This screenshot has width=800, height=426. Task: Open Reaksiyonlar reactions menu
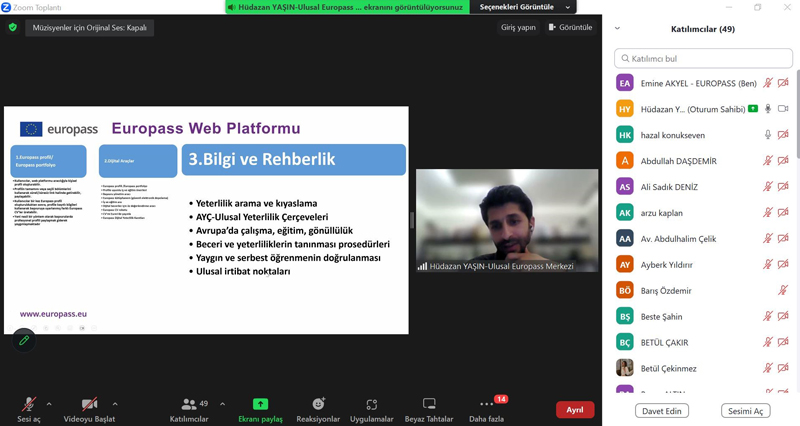318,410
